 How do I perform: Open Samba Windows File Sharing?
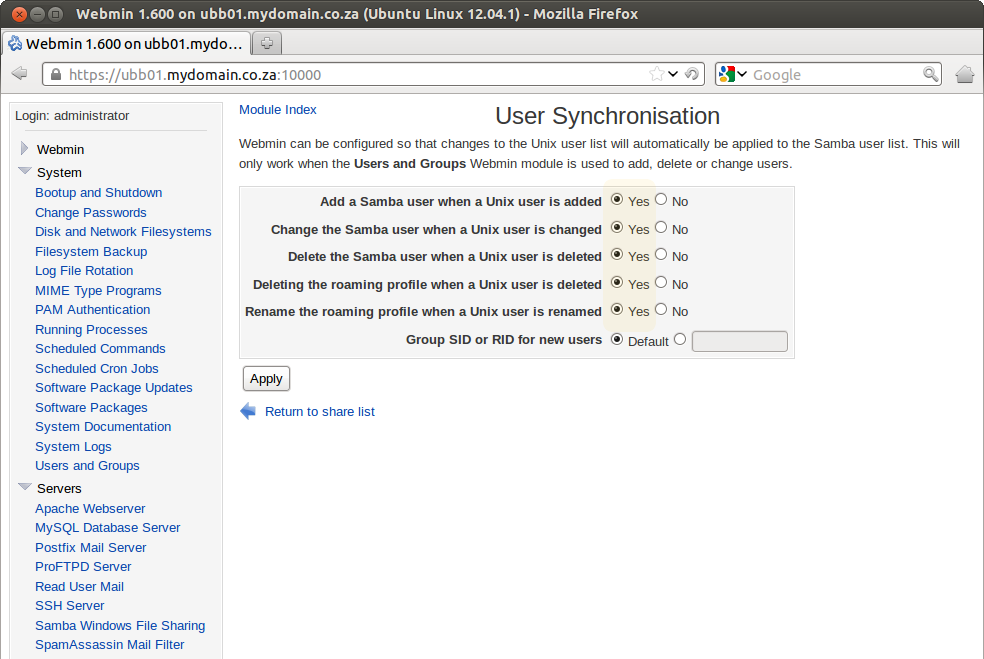tap(120, 625)
